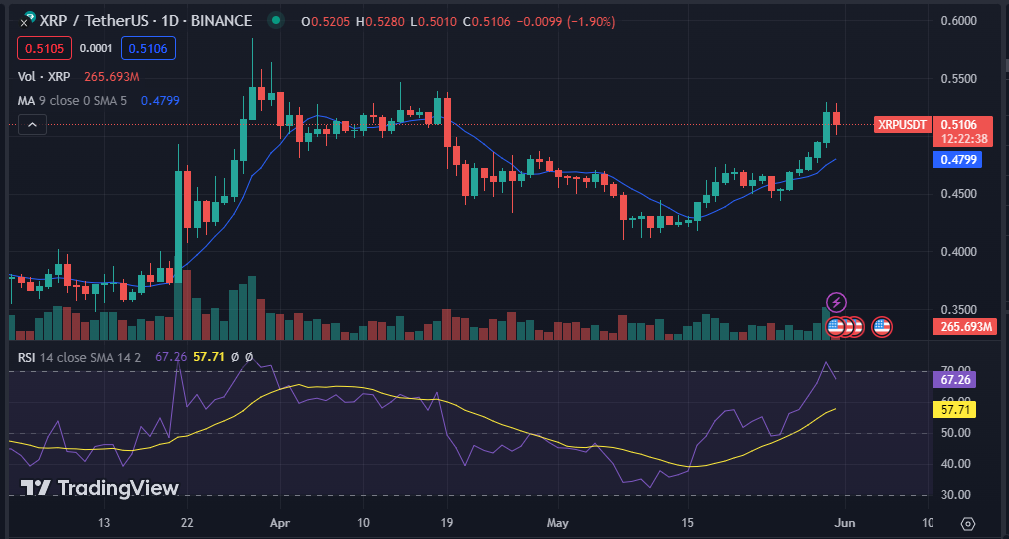The image size is (1009, 539).
Task: Select the blue 0.5106 buy price button
Action: coord(148,48)
